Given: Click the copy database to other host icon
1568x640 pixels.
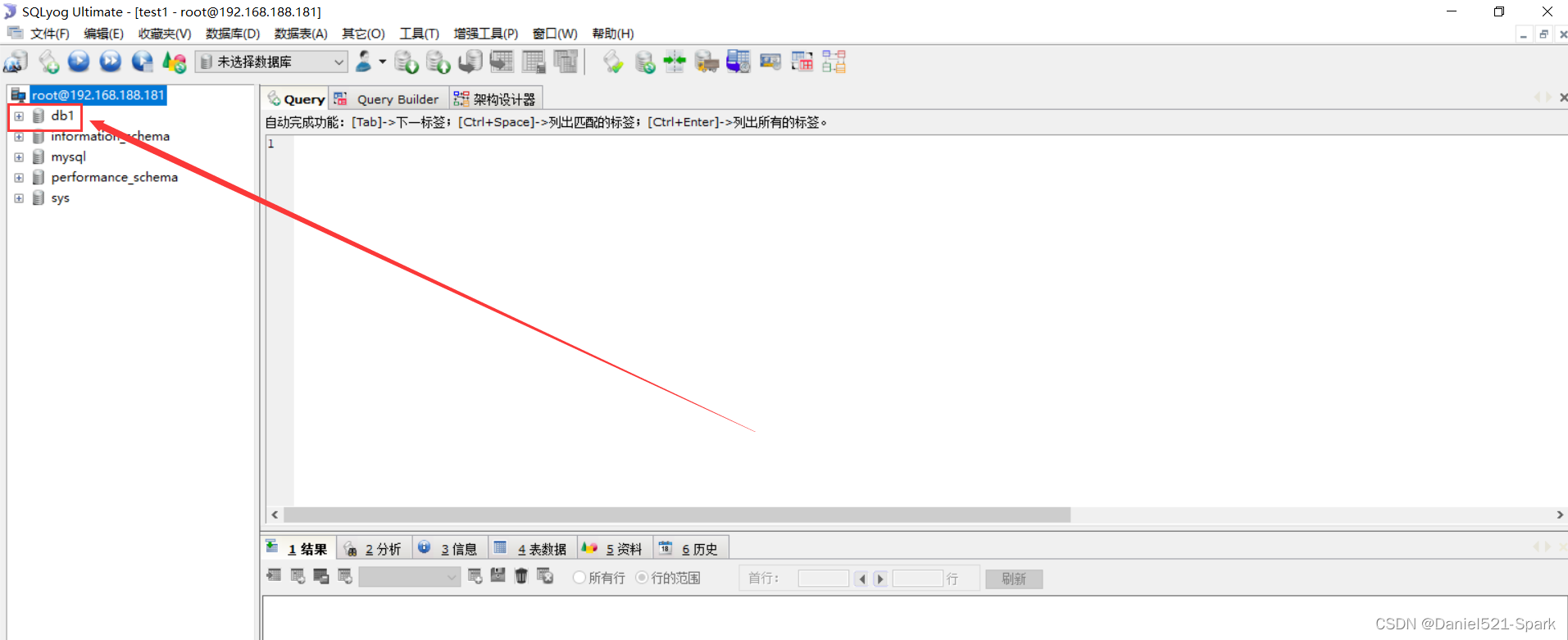Looking at the screenshot, I should click(470, 61).
